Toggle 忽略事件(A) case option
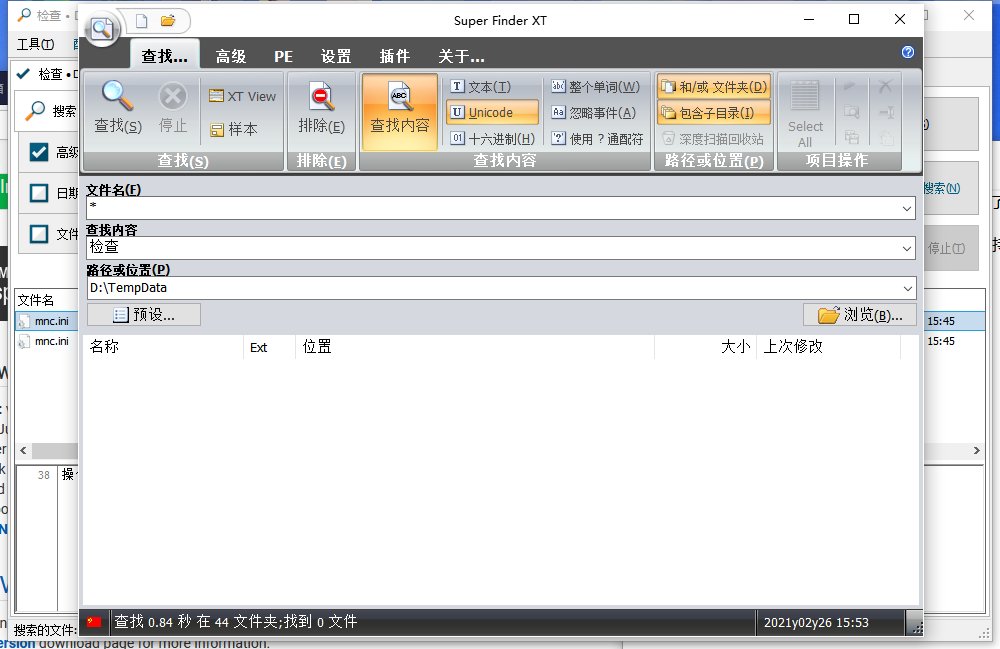This screenshot has width=1000, height=649. pos(593,113)
